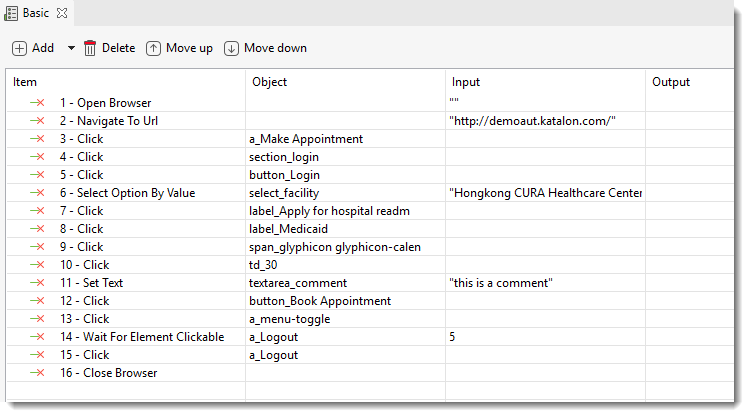Viewport: 749px width, 417px height.
Task: Click the "this is a comment" input cell
Action: [500, 283]
